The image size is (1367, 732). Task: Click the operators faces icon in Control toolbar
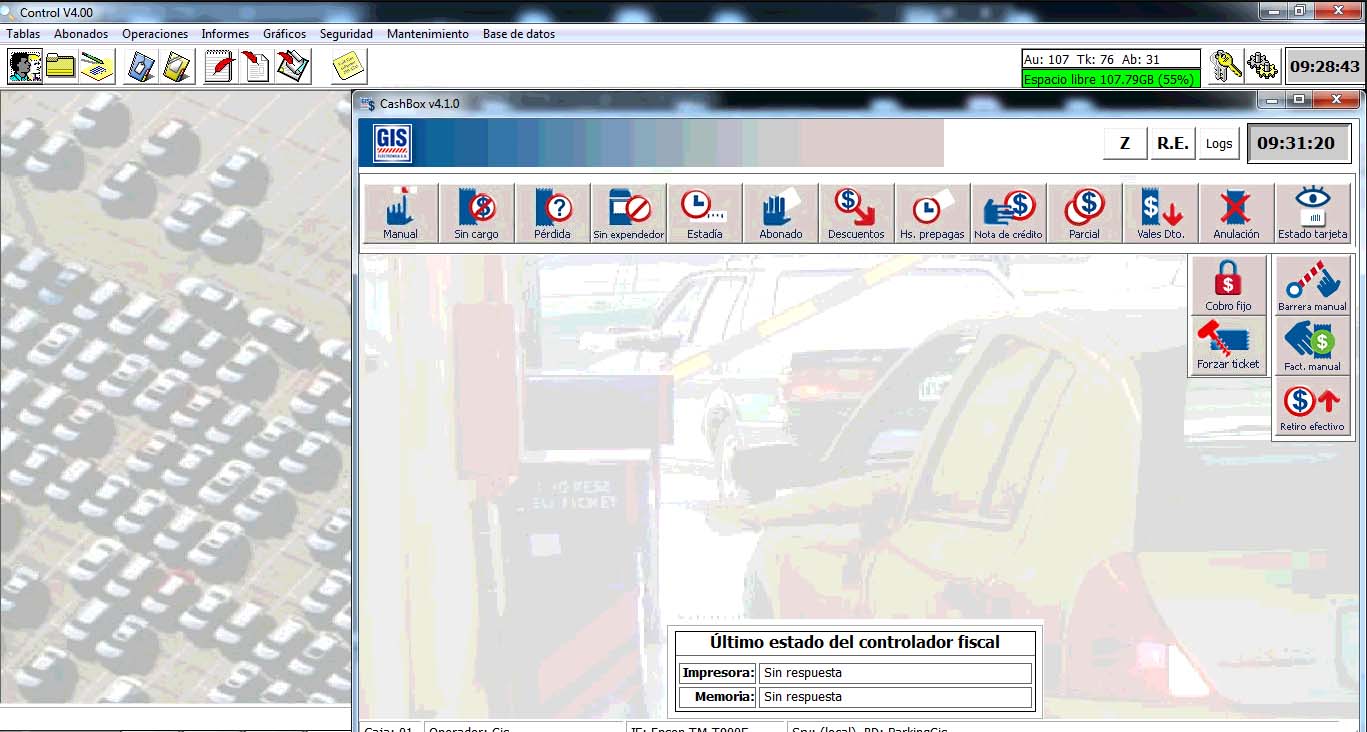pos(25,67)
